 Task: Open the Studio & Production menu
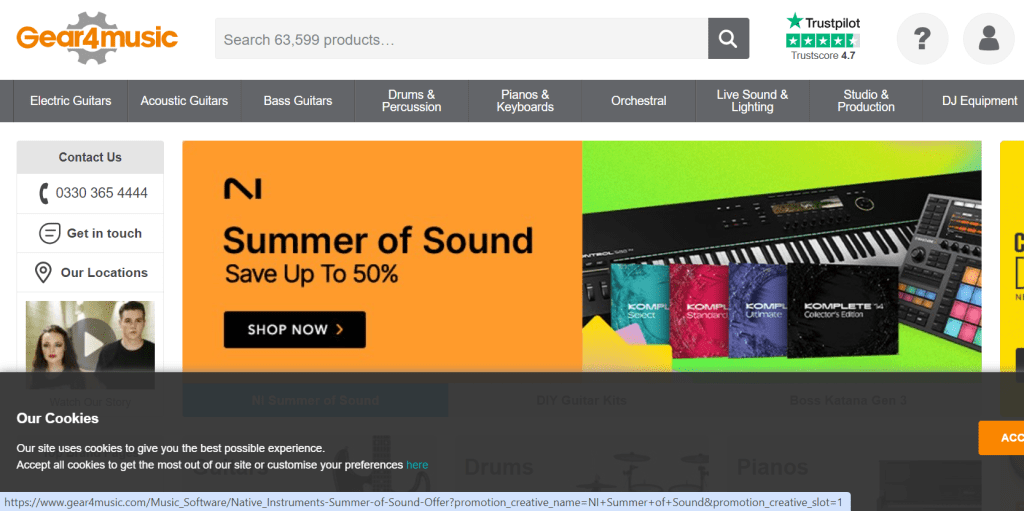[866, 101]
